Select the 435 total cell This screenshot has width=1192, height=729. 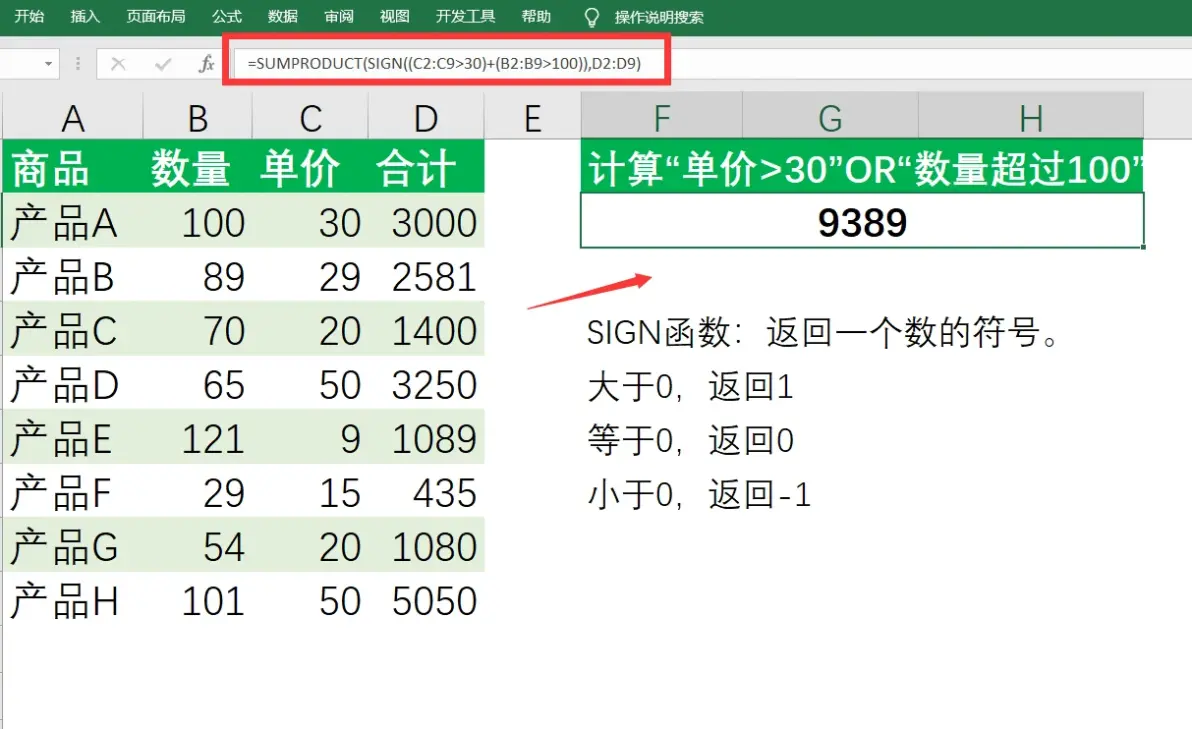[426, 491]
